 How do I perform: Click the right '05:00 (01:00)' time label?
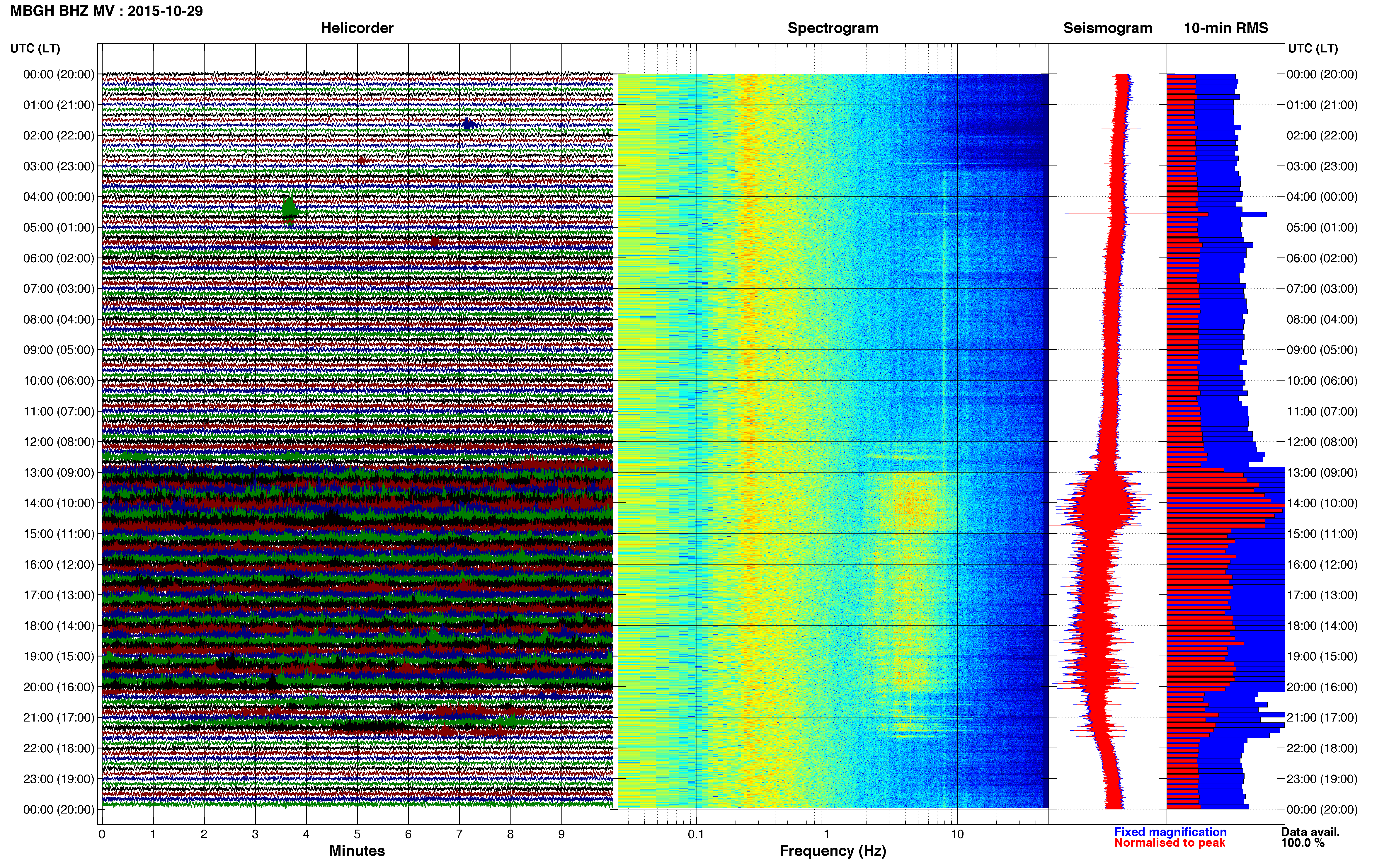(1322, 227)
